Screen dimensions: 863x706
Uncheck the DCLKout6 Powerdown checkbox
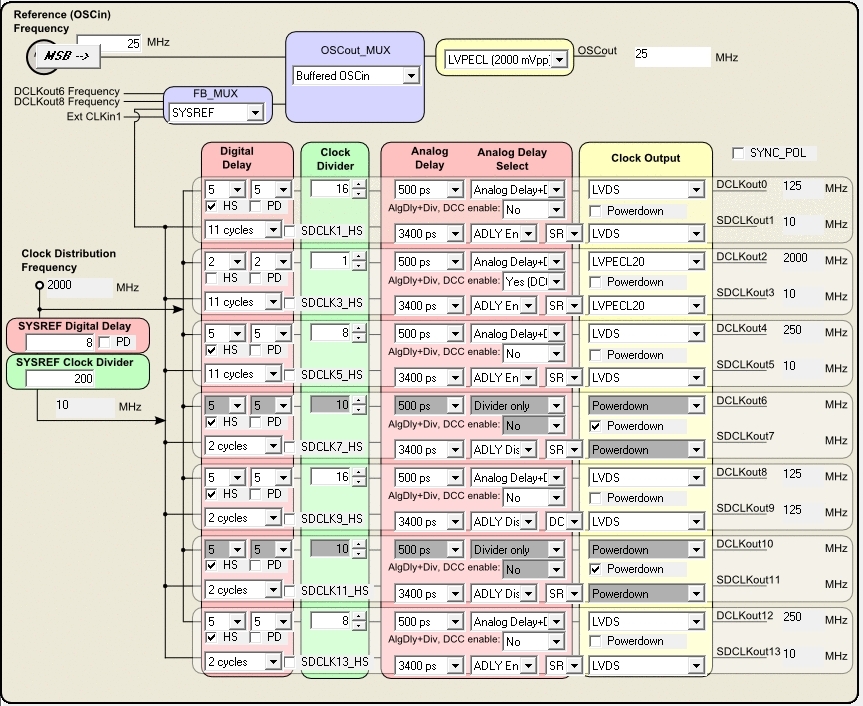point(595,426)
